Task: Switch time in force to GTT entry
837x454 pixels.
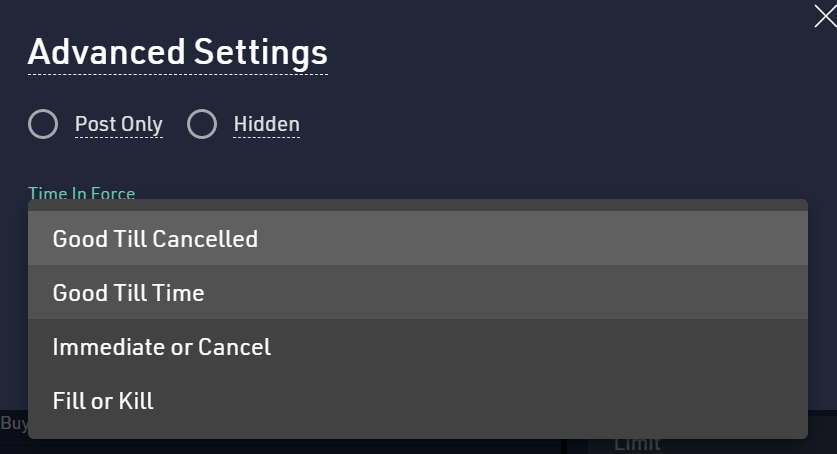Action: (128, 292)
